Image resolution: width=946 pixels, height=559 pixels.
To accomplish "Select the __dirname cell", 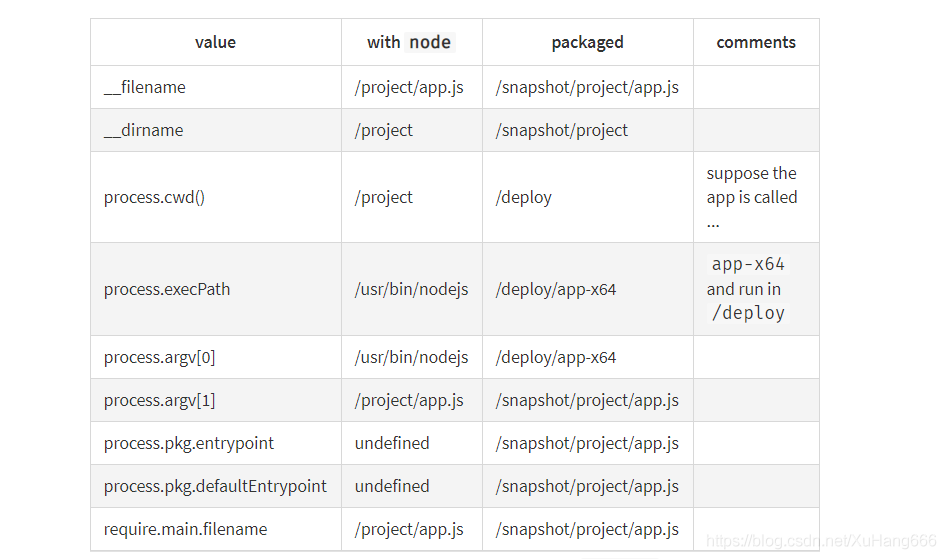I will (x=215, y=130).
